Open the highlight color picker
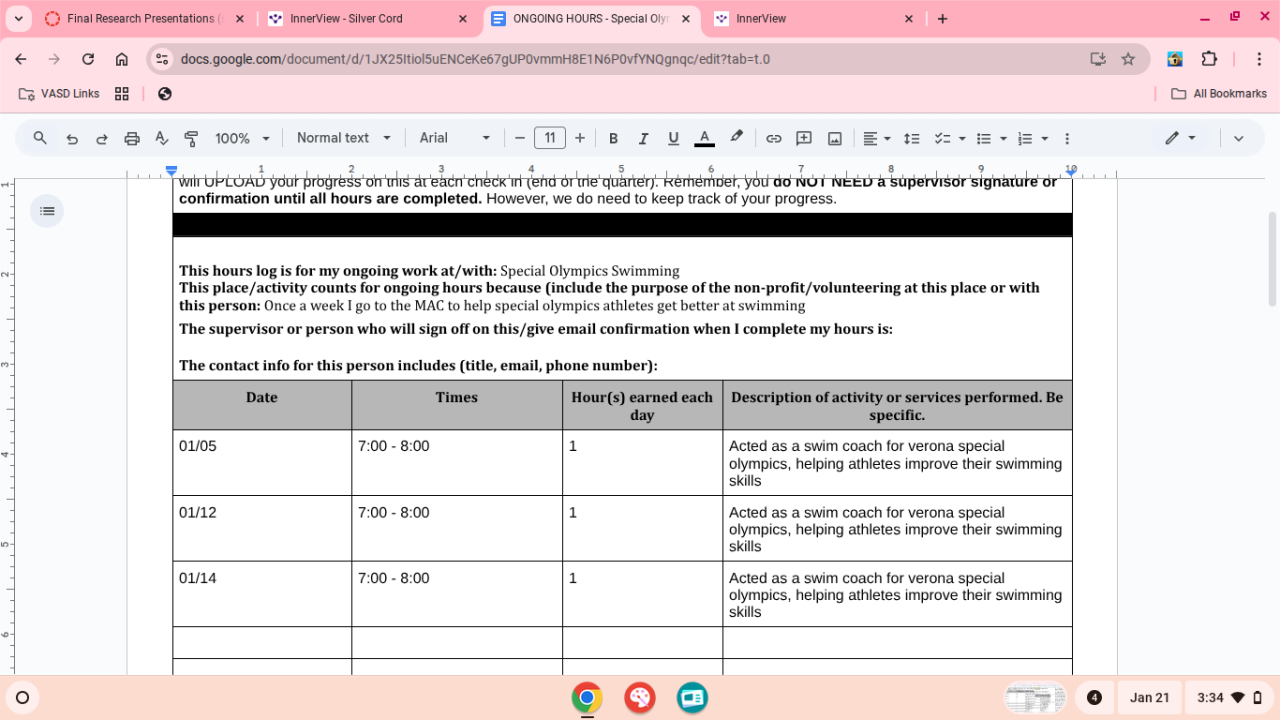1280x720 pixels. pyautogui.click(x=737, y=138)
